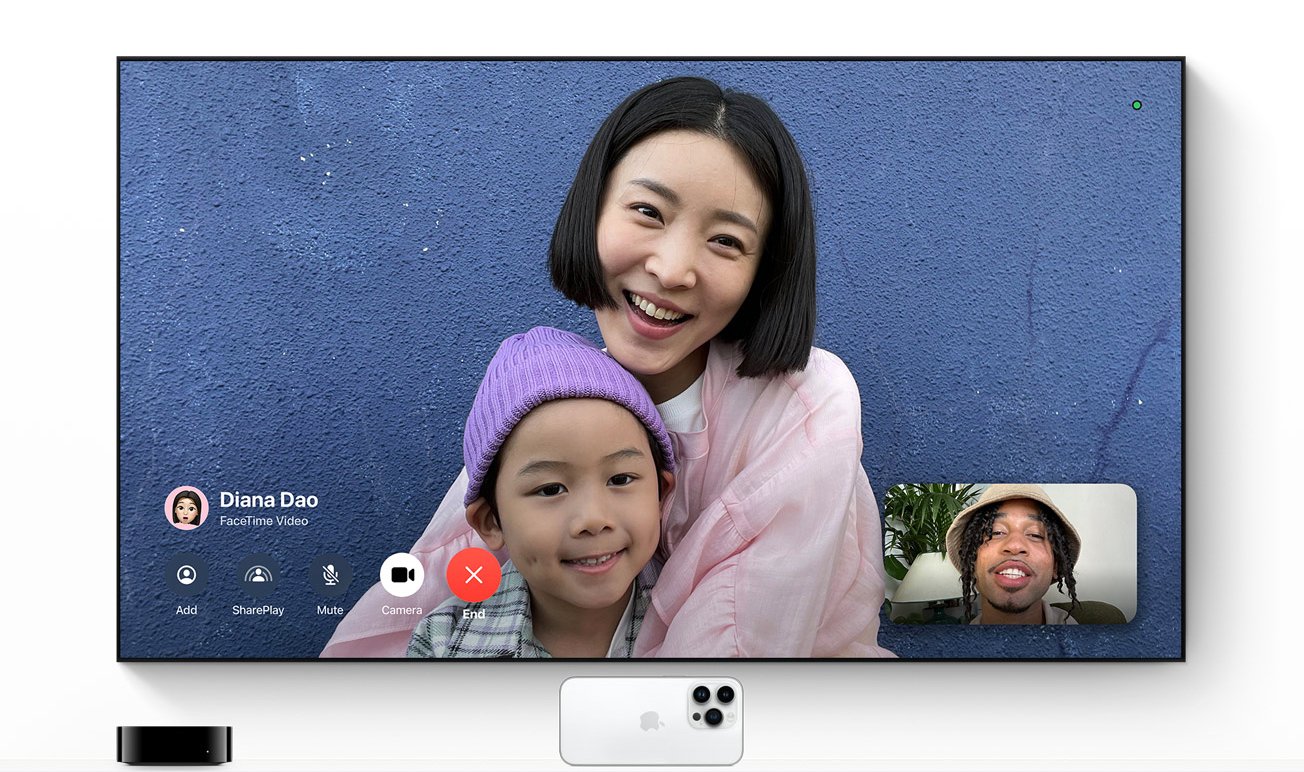Select the Diana Dao caller name

(x=268, y=499)
